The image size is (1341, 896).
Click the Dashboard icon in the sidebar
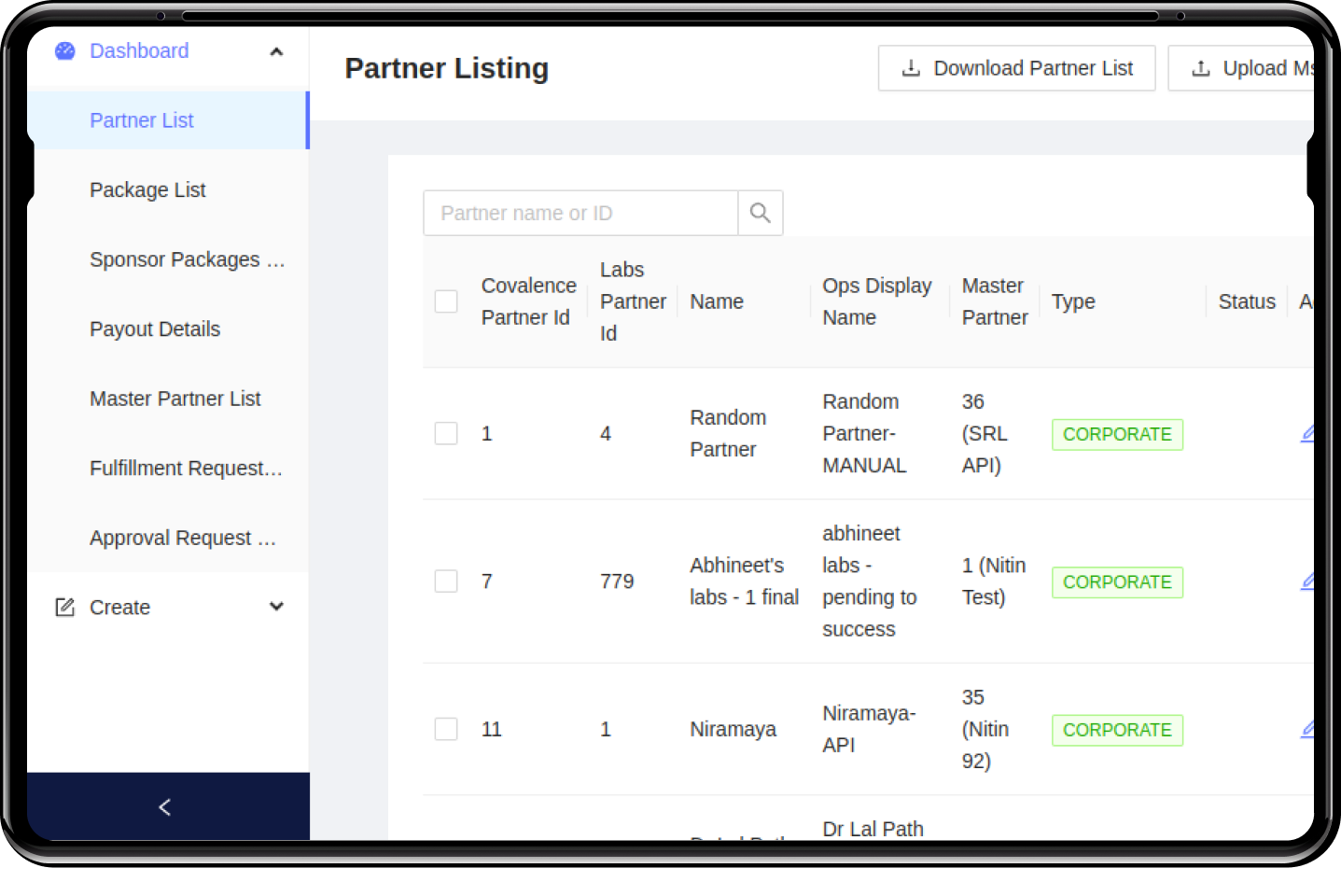pyautogui.click(x=64, y=51)
